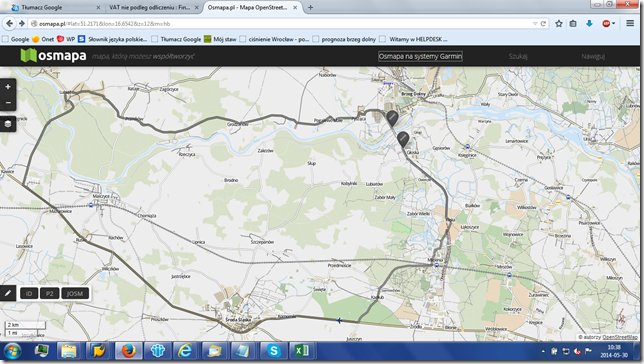This screenshot has height=364, width=644.
Task: Zoom out the map with minus button
Action: 8,103
